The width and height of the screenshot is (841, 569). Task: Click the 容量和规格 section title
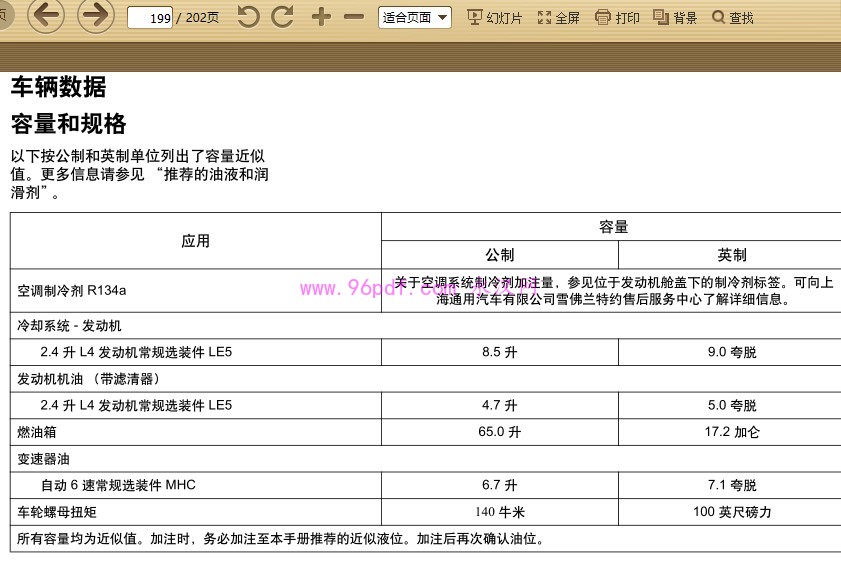point(68,125)
